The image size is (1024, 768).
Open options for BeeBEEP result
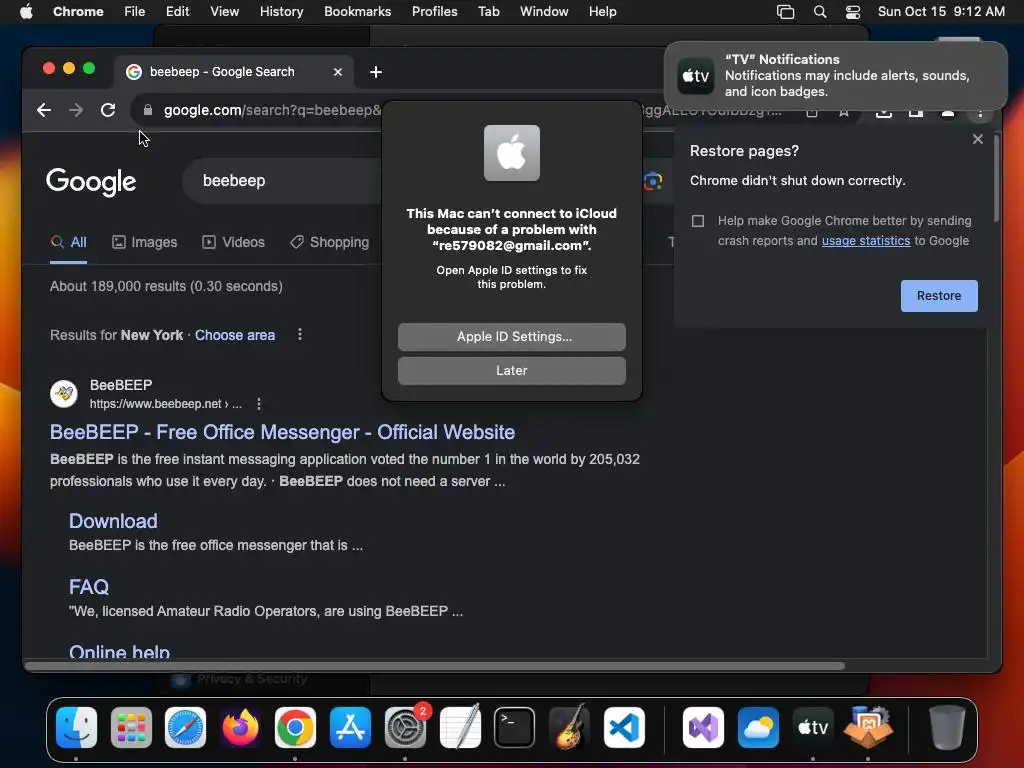pyautogui.click(x=259, y=404)
